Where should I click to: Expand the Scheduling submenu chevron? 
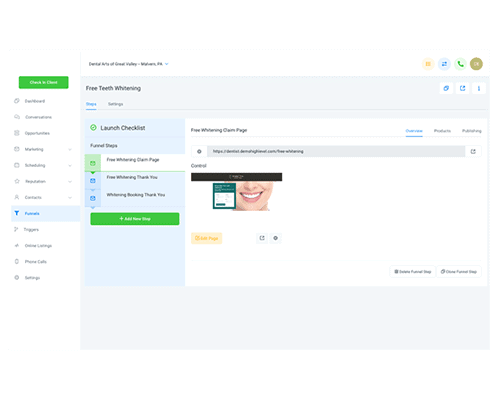click(70, 165)
